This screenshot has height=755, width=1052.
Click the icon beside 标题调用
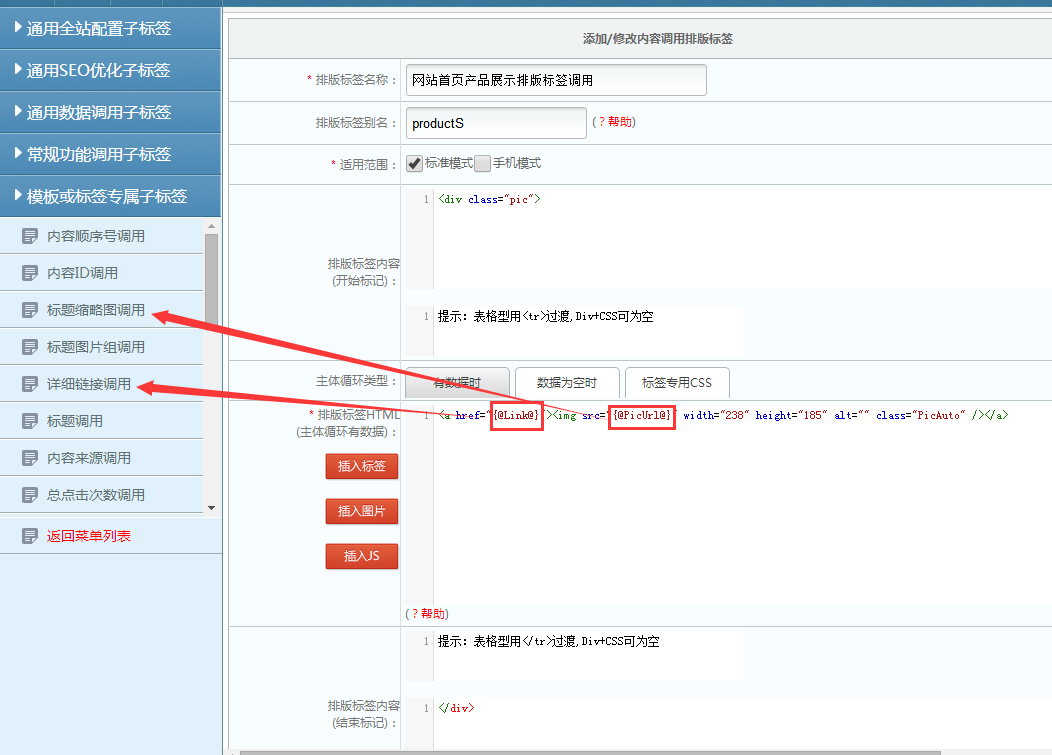[30, 421]
